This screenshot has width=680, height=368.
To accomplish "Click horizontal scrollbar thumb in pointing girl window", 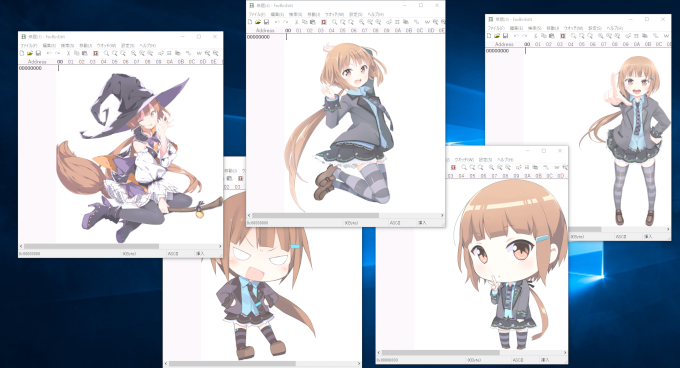I will (x=585, y=229).
